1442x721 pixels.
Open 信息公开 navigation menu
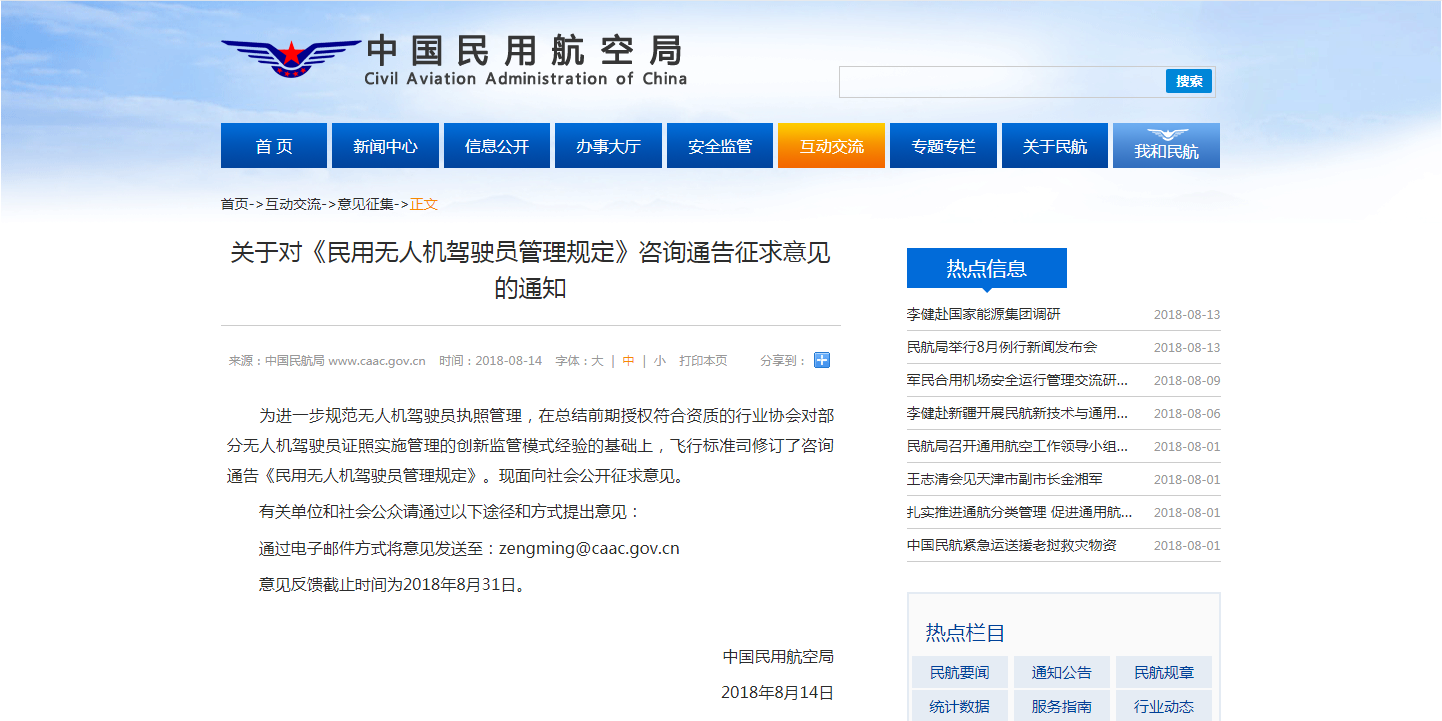pos(497,146)
